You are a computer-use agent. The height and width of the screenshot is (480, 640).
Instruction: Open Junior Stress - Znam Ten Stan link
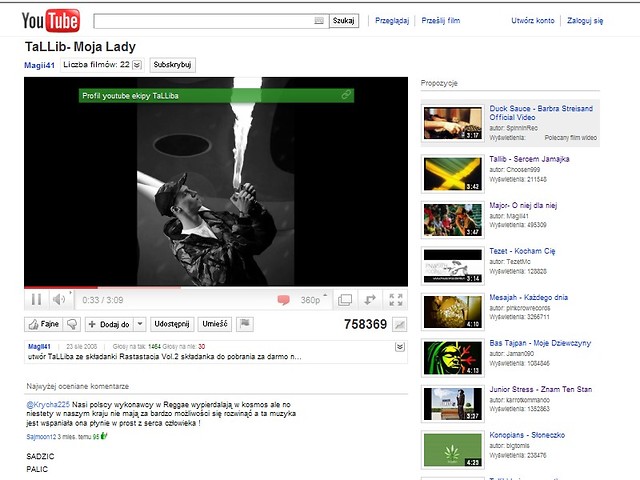540,389
